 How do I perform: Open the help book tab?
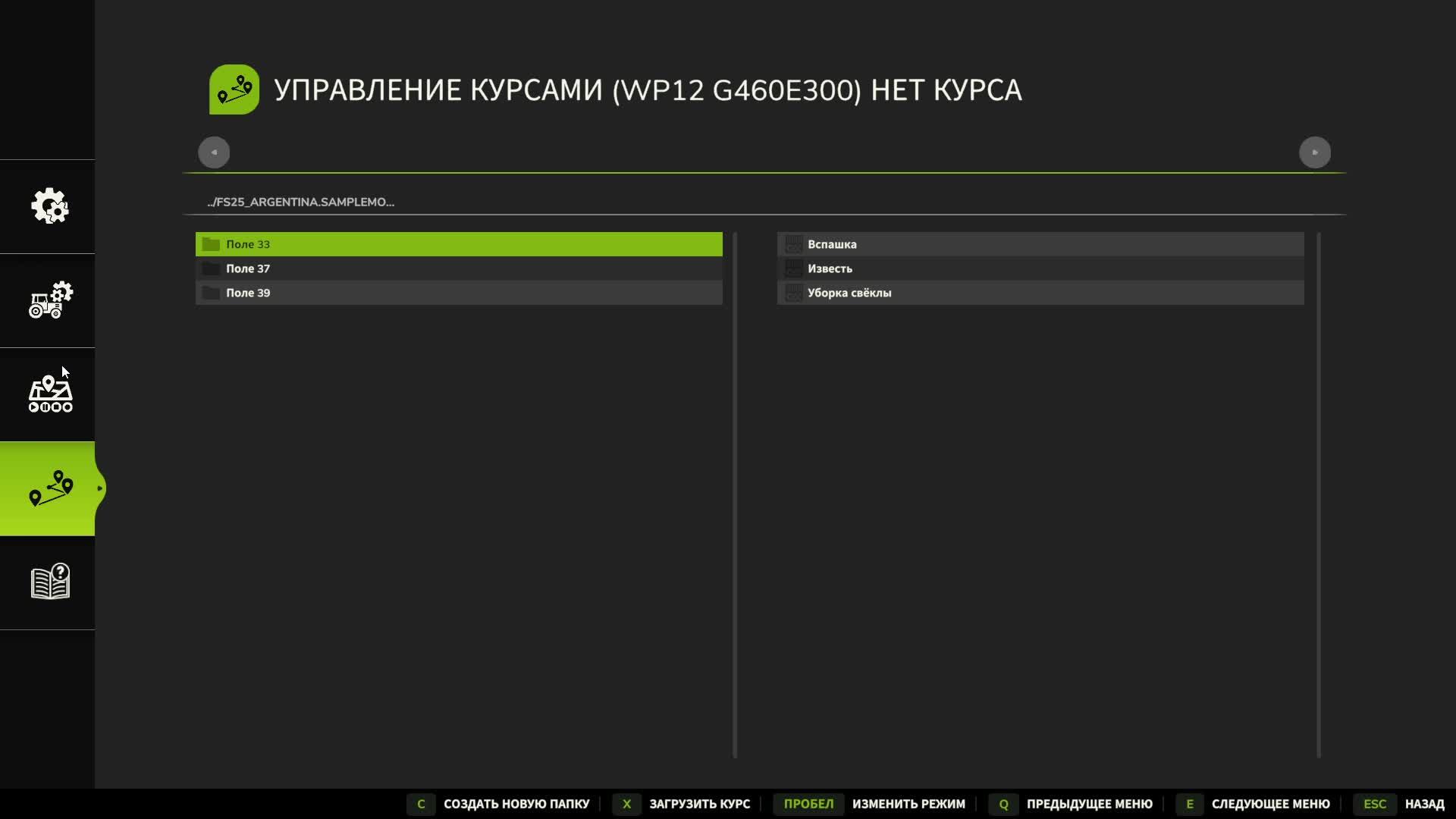50,582
